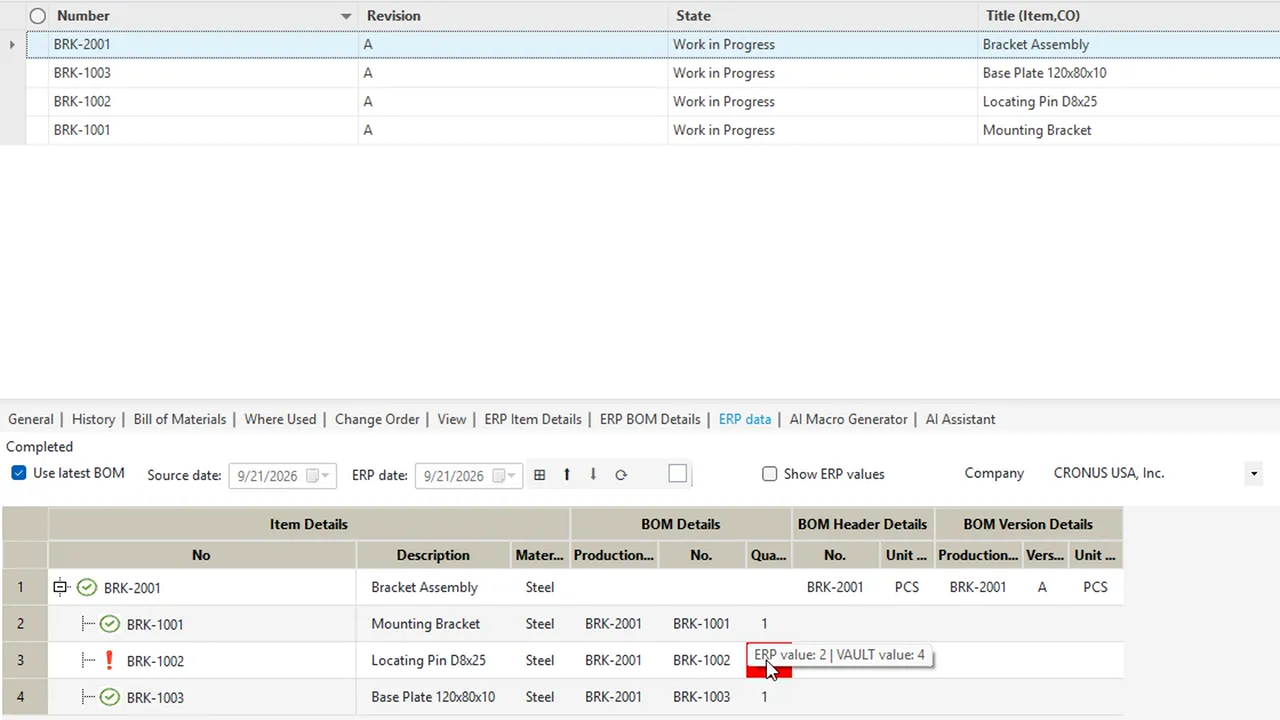This screenshot has width=1280, height=720.
Task: Switch to the General tab
Action: pos(31,419)
